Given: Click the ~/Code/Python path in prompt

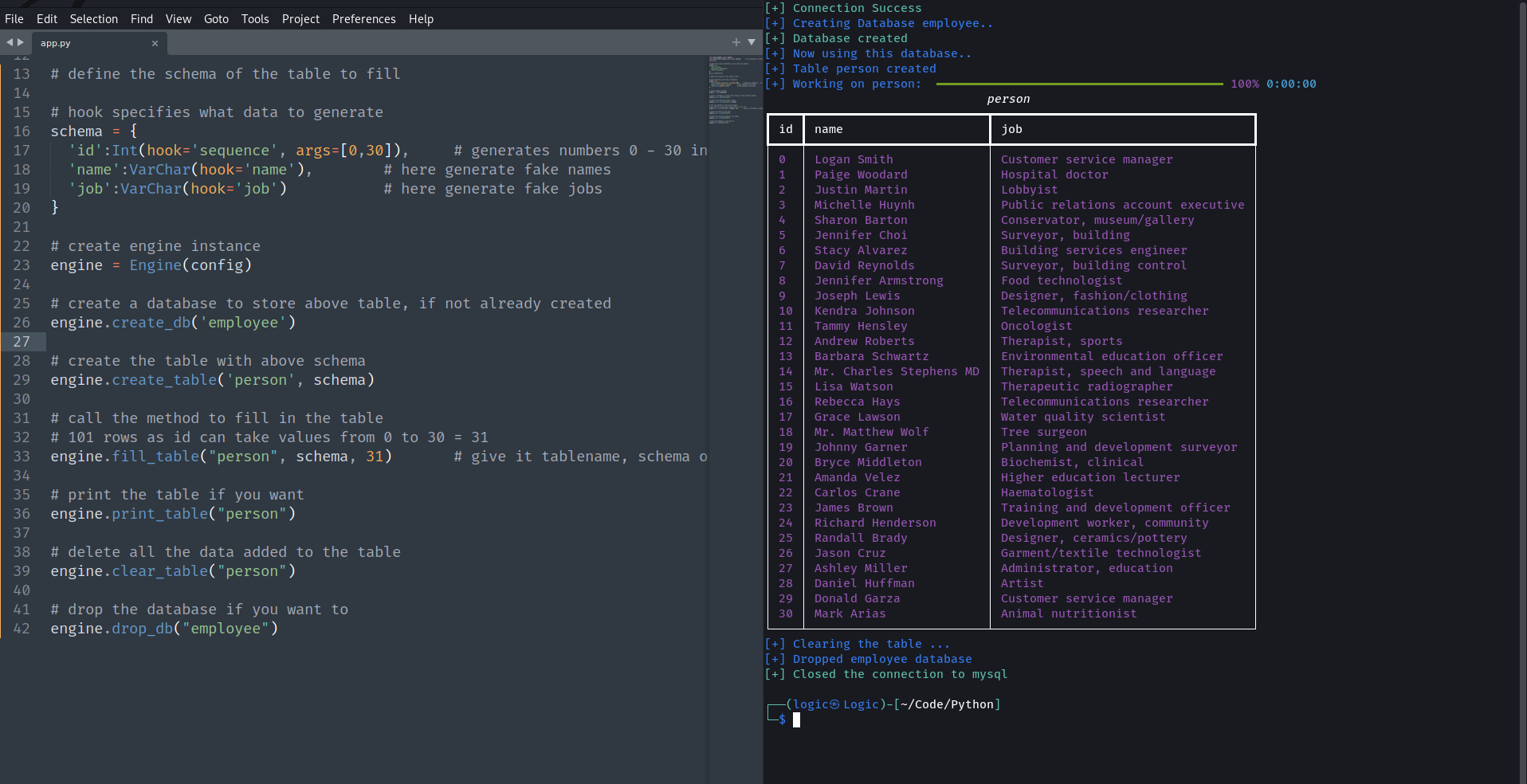Looking at the screenshot, I should [x=947, y=704].
